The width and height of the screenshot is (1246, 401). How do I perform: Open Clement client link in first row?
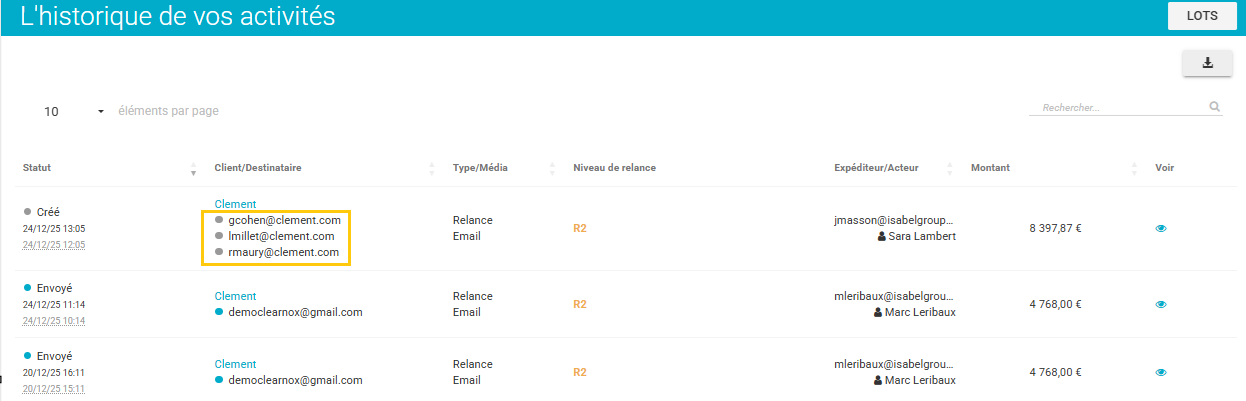(x=235, y=204)
